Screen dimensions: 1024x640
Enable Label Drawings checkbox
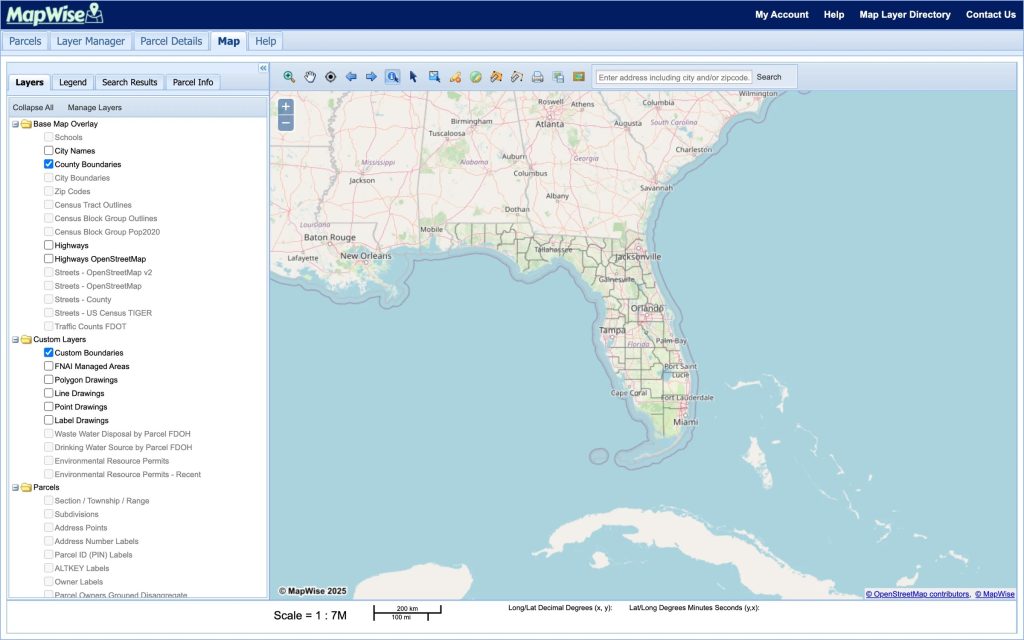point(48,420)
